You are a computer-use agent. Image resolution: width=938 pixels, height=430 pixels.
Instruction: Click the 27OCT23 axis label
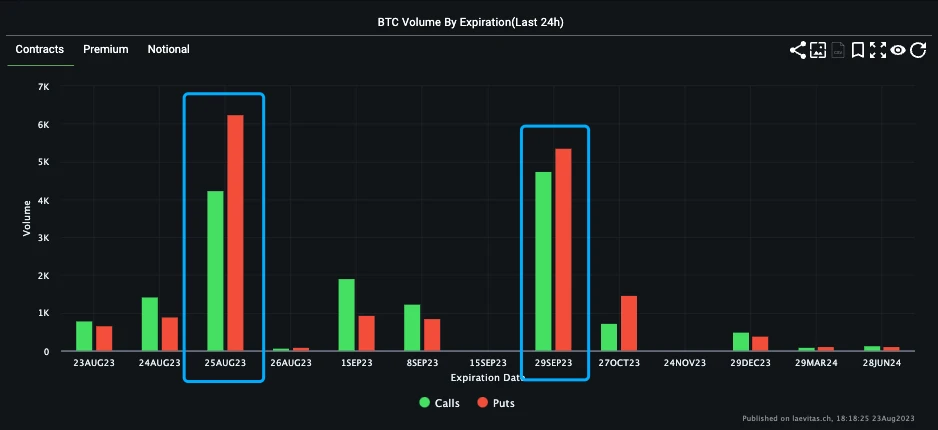(619, 363)
